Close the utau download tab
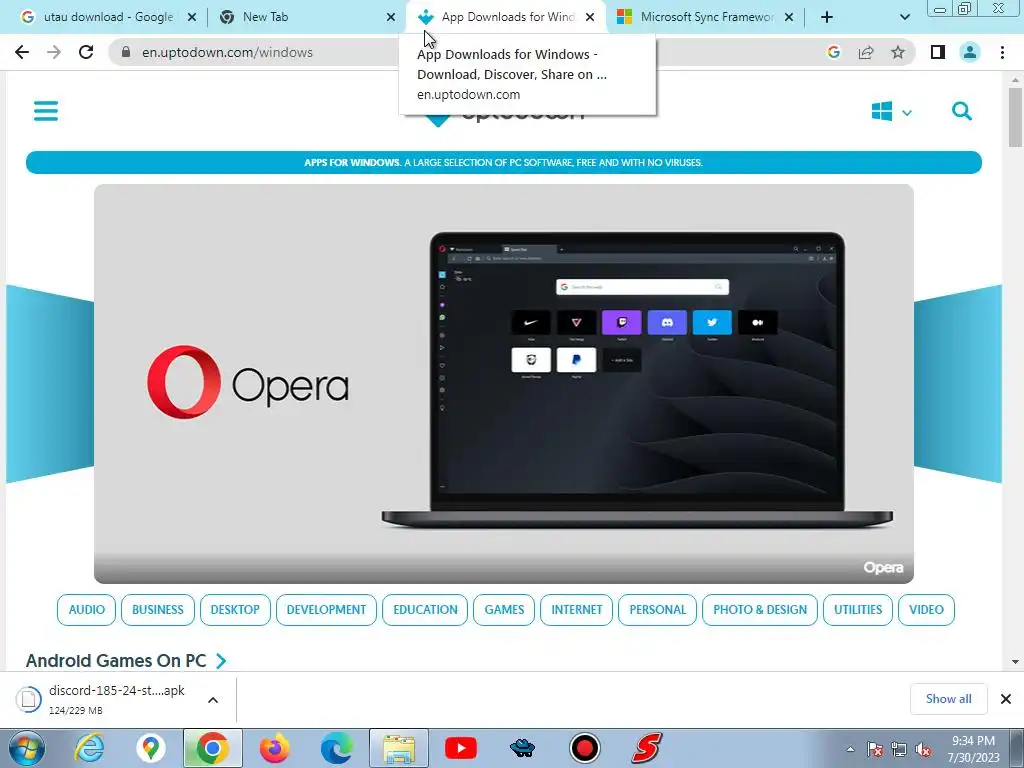Screen dimensions: 1024x768 tap(192, 17)
